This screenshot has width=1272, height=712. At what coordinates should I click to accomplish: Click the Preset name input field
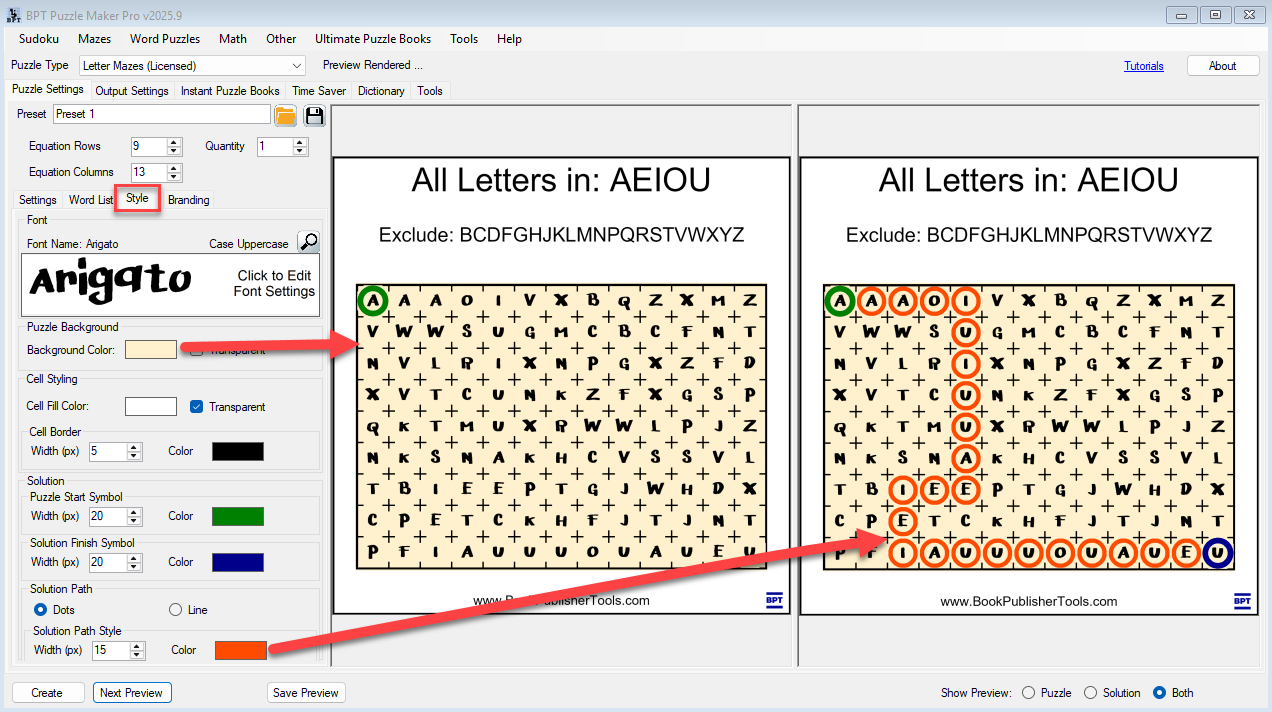point(162,114)
